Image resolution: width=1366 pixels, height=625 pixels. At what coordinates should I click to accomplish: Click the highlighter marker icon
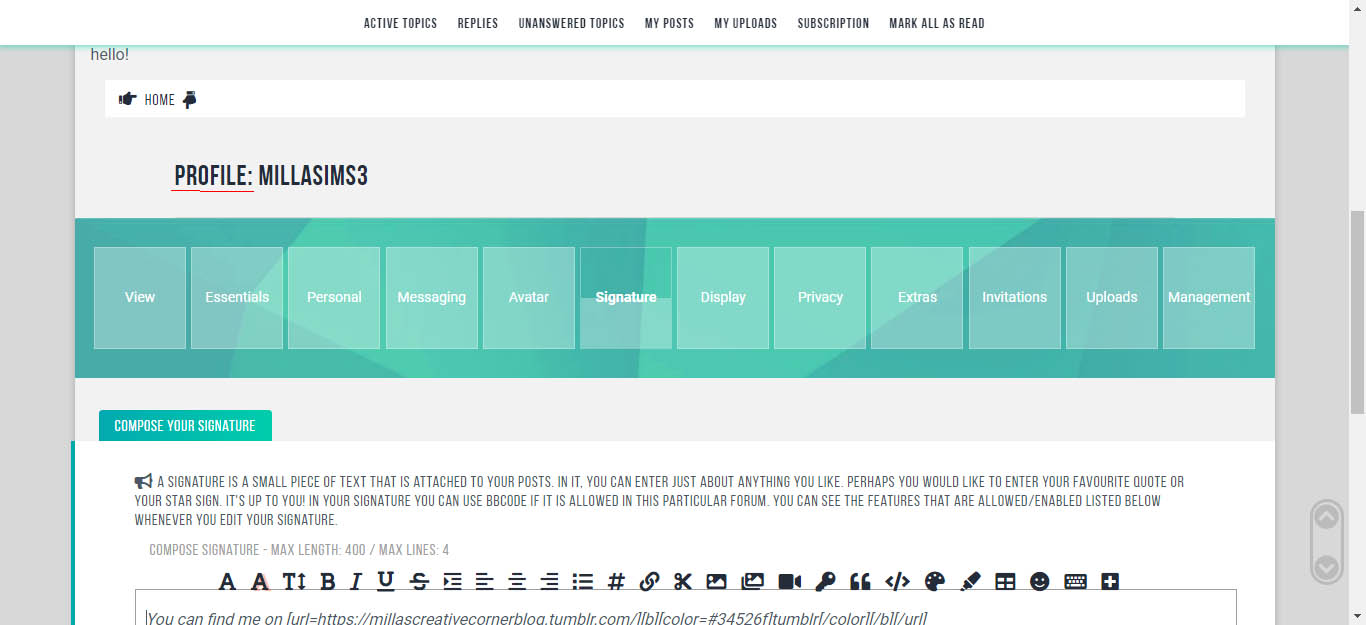[970, 581]
